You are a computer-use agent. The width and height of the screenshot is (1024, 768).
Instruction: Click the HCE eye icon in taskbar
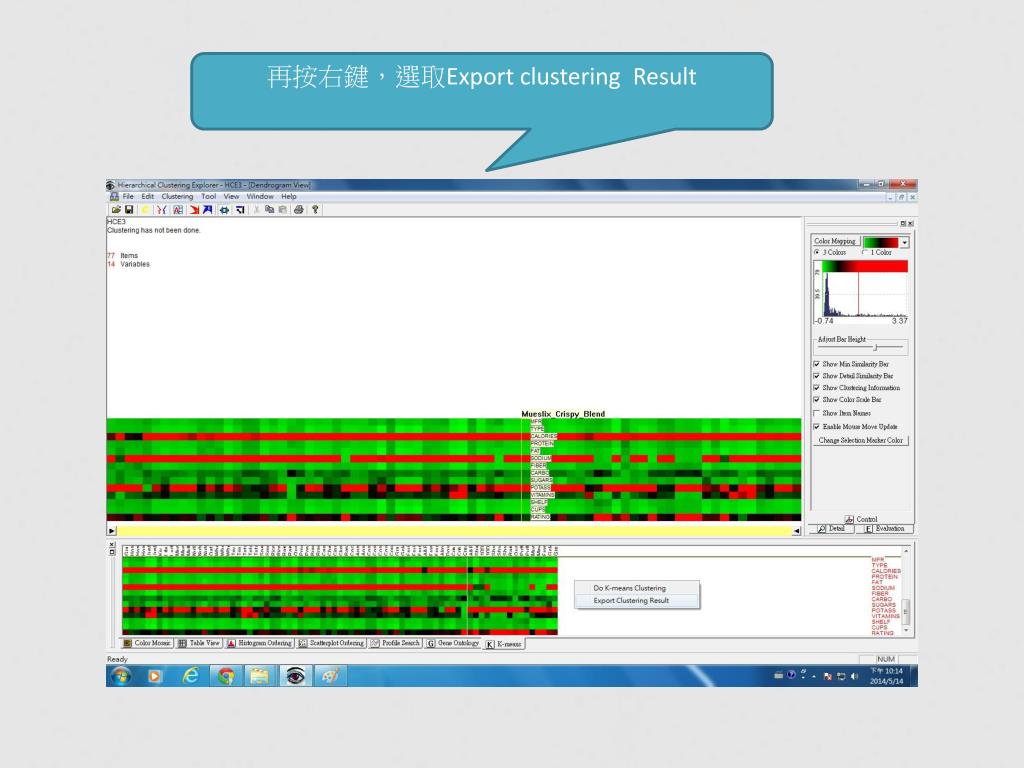click(295, 676)
